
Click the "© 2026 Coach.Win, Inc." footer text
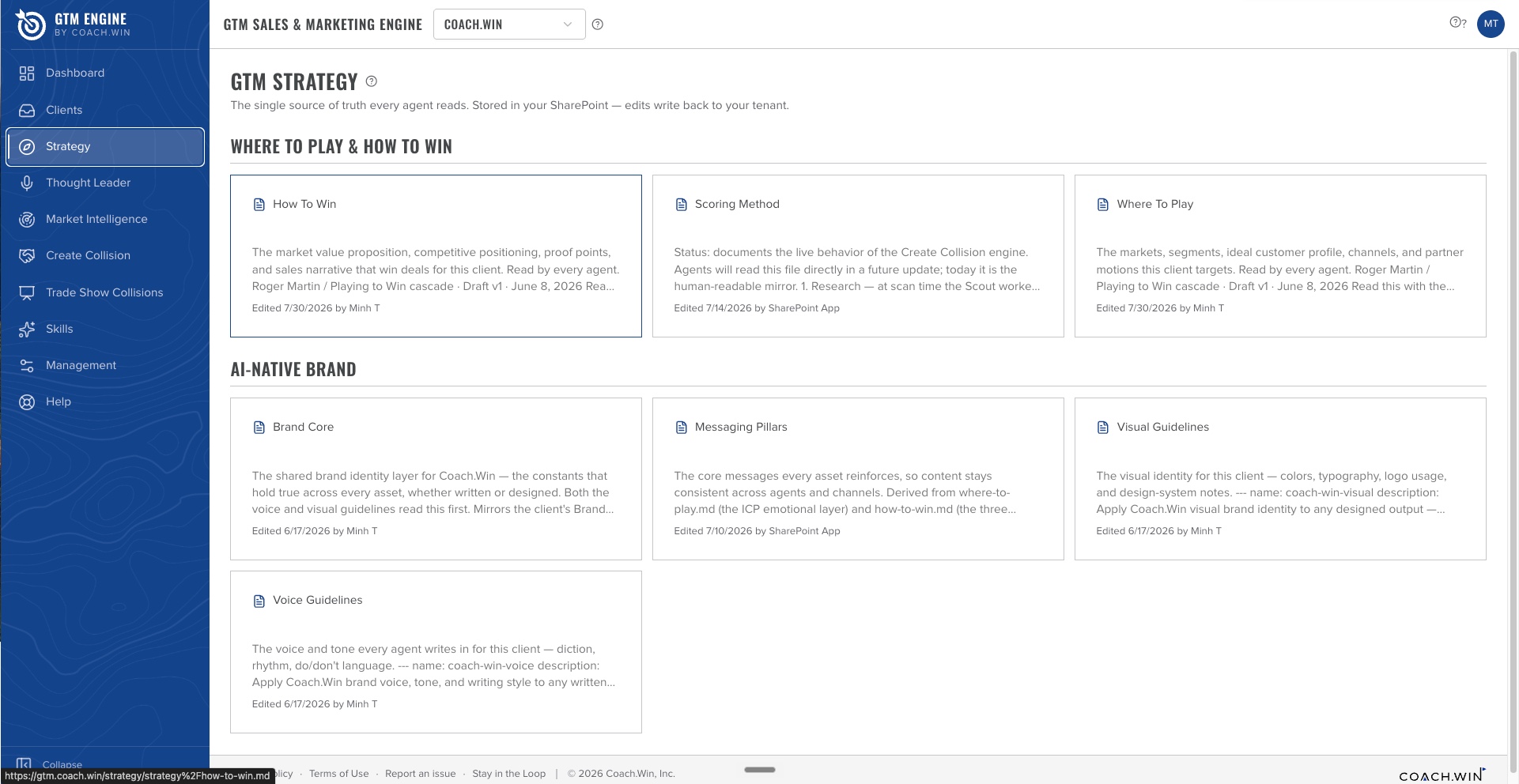point(622,774)
